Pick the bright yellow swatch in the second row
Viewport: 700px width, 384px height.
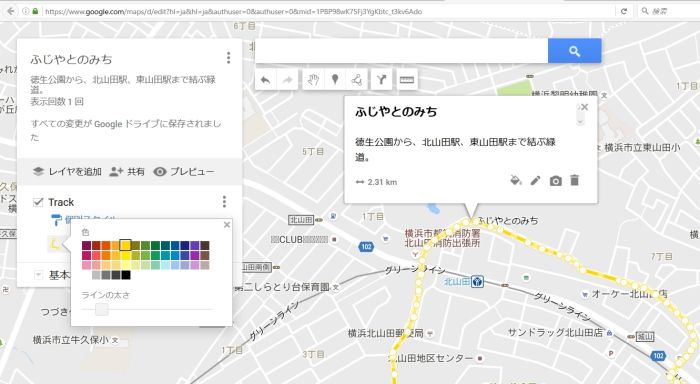pos(125,255)
